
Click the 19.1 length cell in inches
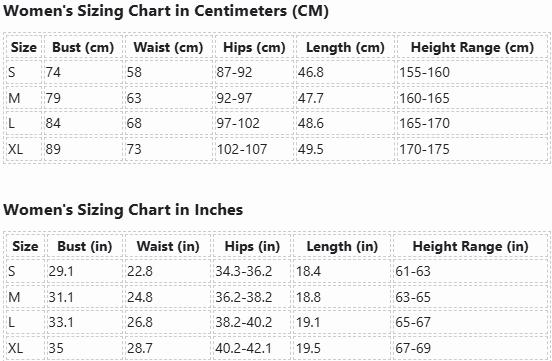click(x=342, y=322)
